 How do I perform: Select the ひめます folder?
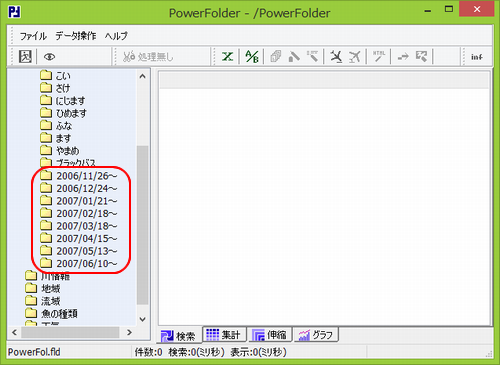63,113
